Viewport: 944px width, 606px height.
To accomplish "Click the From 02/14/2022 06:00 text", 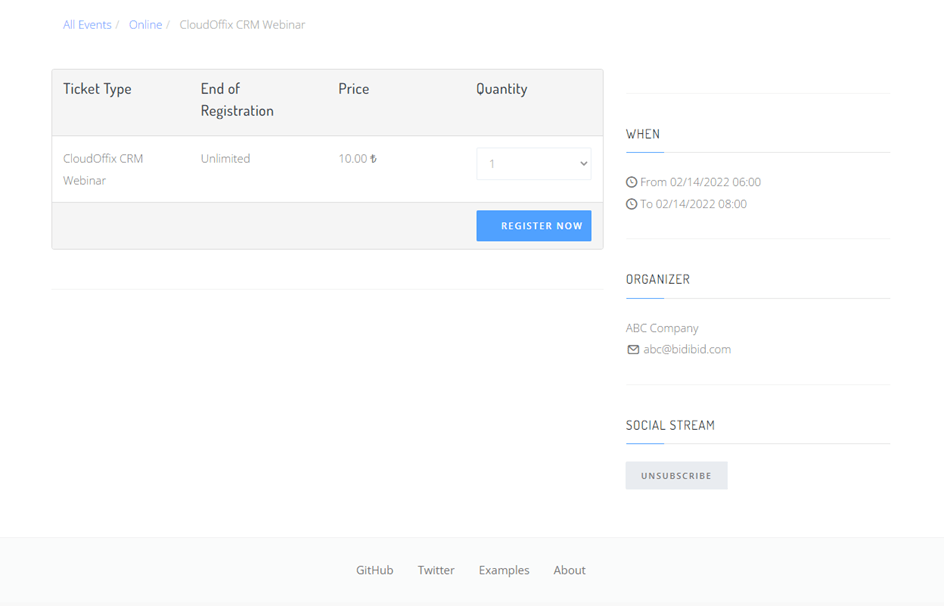I will pos(700,182).
